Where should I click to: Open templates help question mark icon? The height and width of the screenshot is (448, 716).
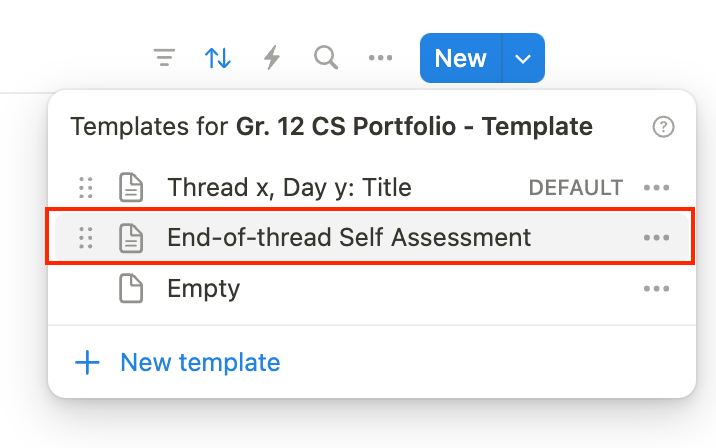663,127
